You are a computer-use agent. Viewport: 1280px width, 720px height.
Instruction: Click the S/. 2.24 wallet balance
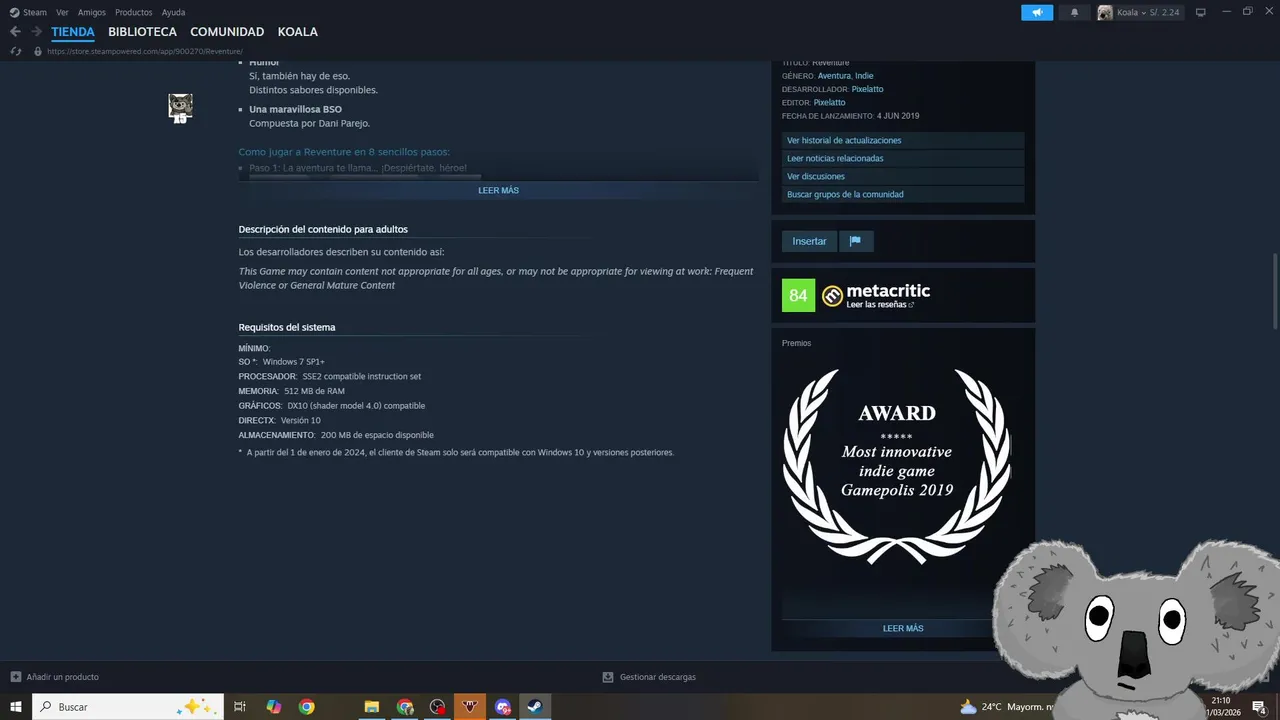click(x=1162, y=12)
